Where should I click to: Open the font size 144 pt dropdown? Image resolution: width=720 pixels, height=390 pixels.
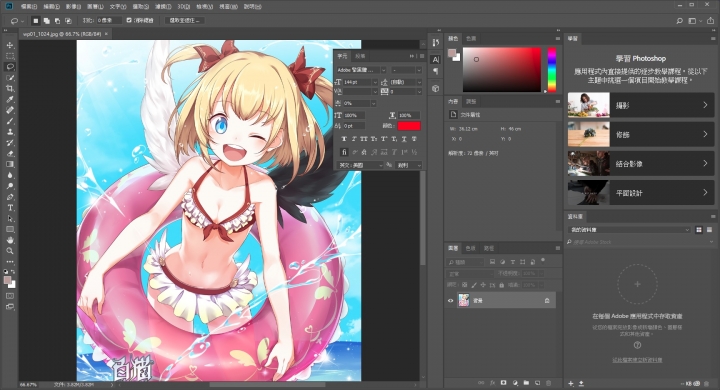point(375,82)
